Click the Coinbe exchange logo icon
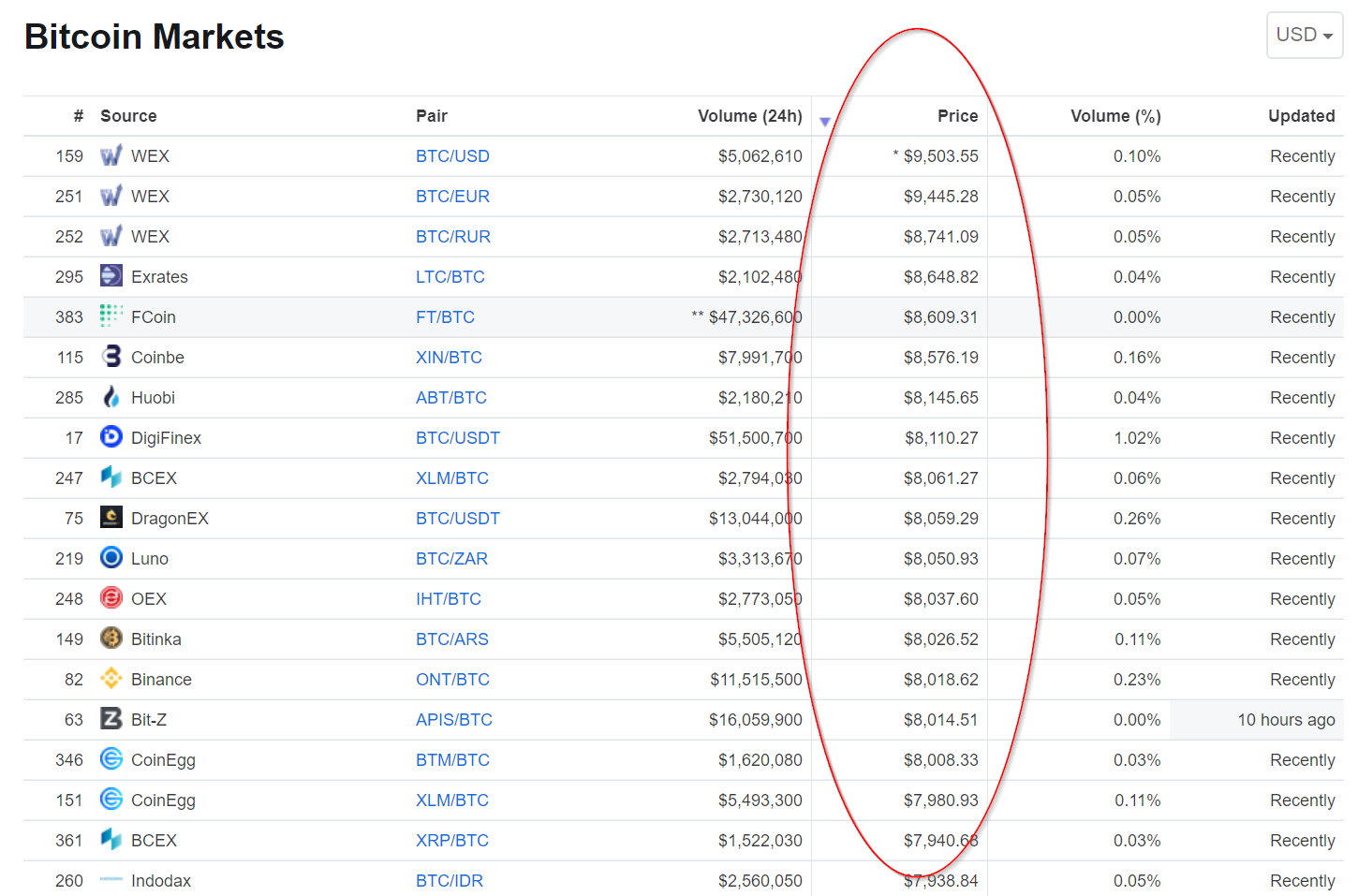The image size is (1358, 896). [x=111, y=356]
